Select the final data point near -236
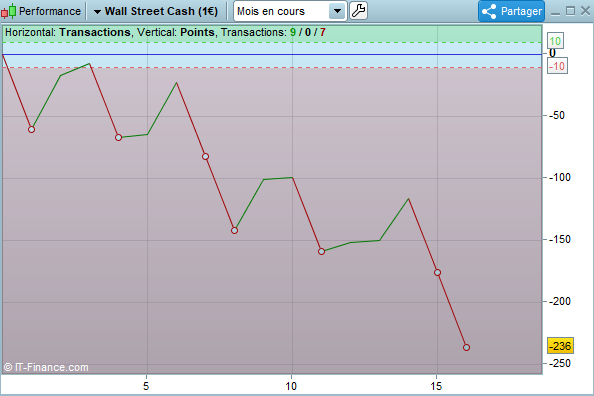 pos(466,347)
